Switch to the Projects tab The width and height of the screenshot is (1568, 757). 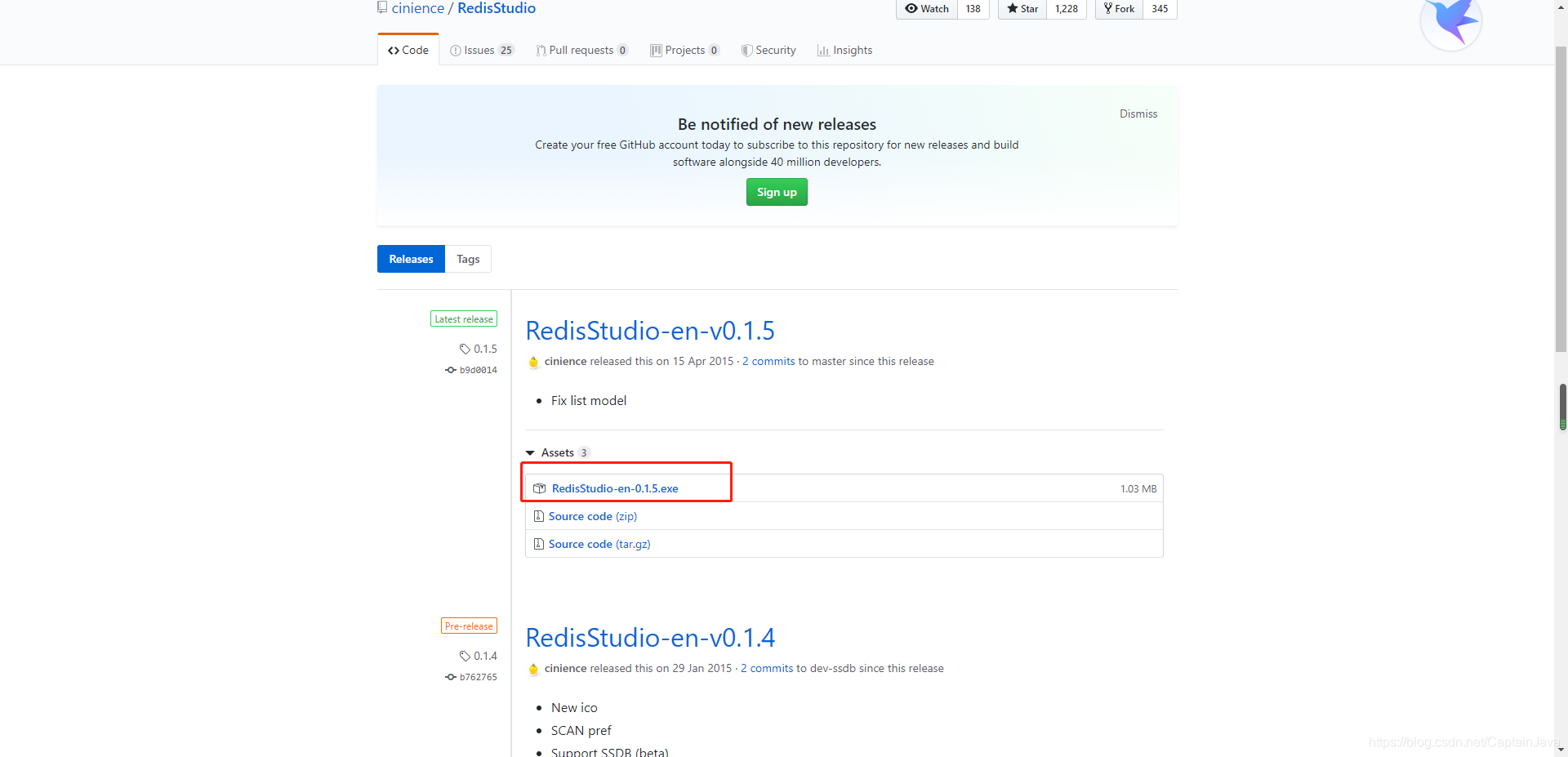pos(684,50)
